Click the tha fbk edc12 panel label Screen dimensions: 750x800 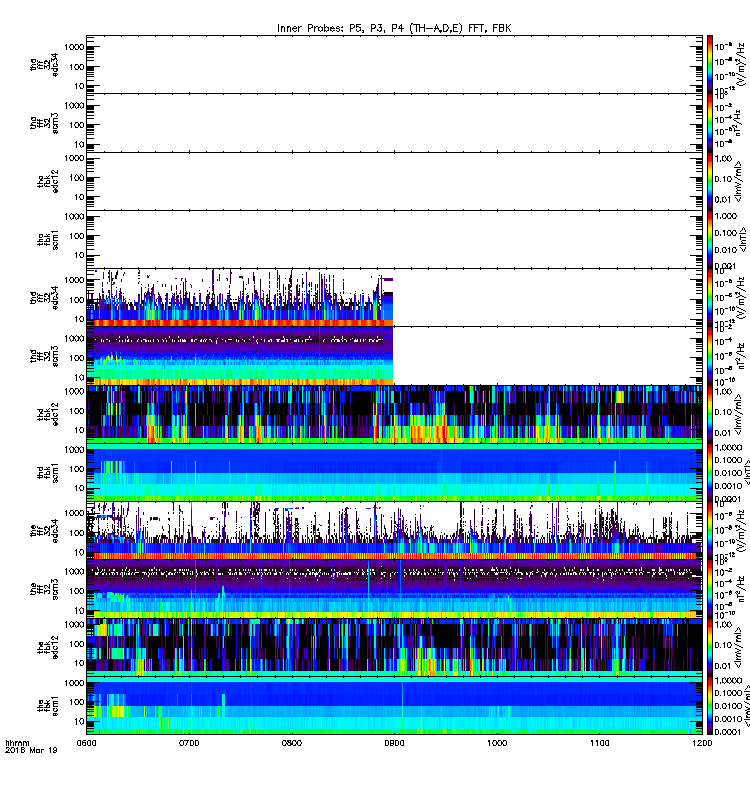click(48, 181)
